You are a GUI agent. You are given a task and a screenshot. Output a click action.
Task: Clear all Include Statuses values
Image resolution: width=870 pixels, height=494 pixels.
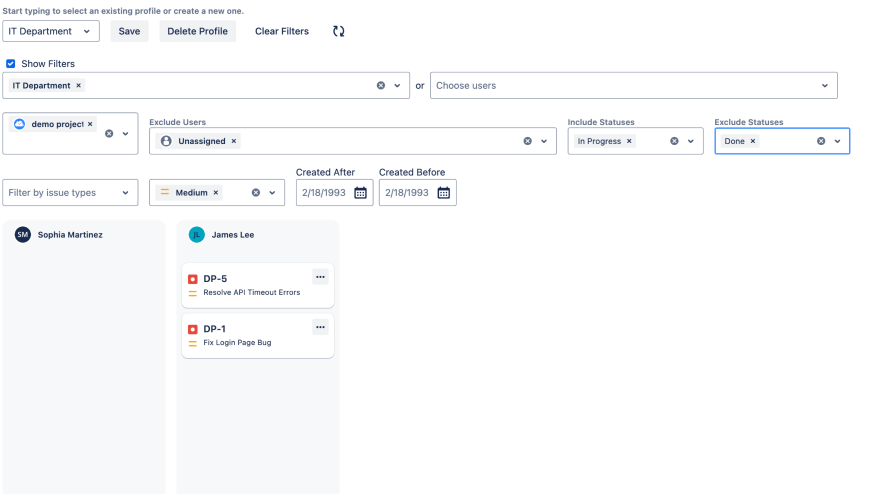pyautogui.click(x=674, y=141)
